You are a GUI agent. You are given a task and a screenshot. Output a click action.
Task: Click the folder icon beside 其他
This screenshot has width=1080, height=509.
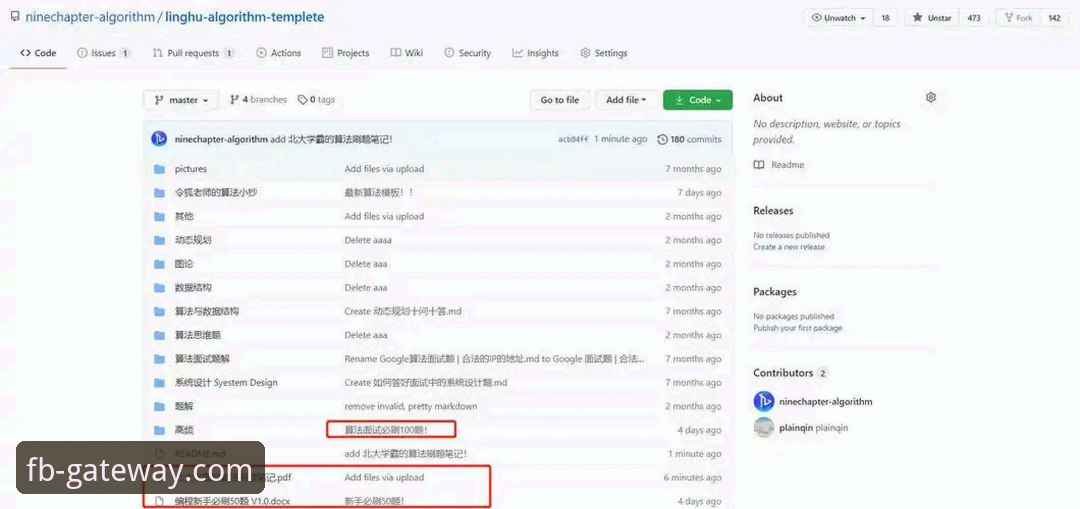(x=160, y=216)
